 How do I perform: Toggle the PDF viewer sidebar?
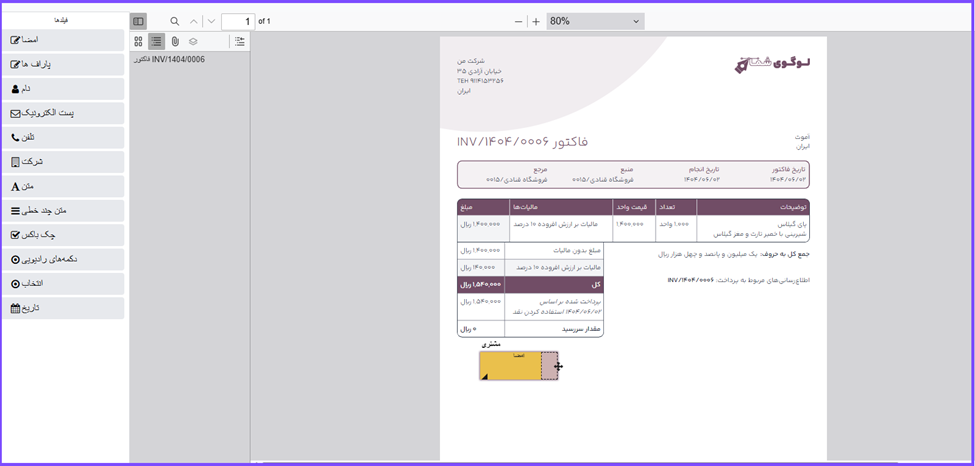(138, 21)
